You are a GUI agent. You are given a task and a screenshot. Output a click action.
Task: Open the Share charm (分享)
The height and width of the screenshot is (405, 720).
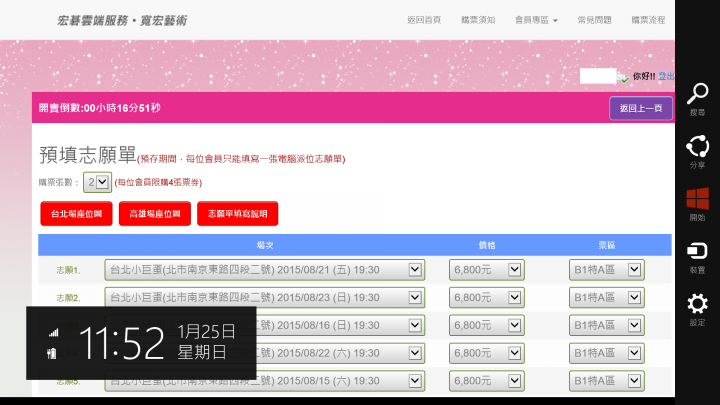tap(697, 152)
